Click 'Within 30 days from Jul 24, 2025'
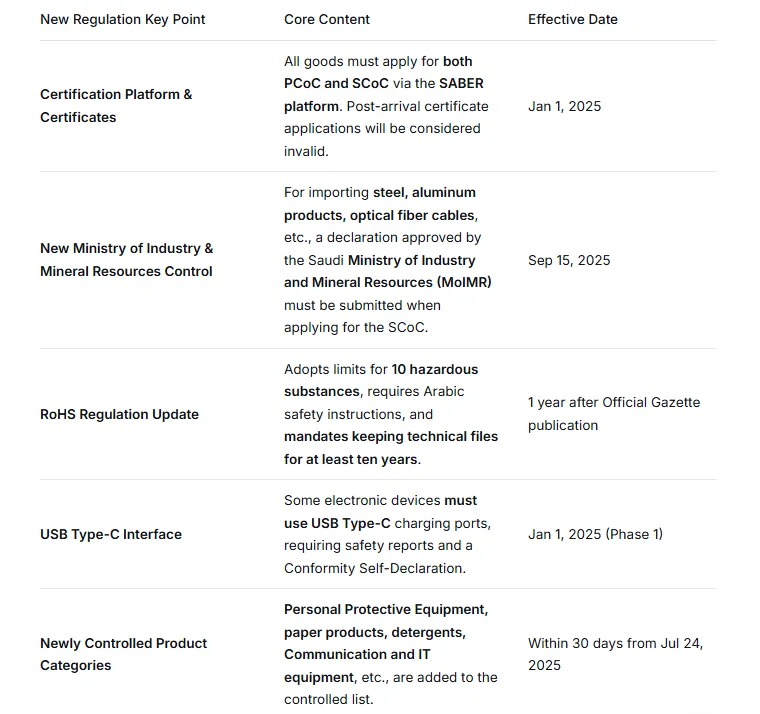760x714 pixels. (615, 654)
